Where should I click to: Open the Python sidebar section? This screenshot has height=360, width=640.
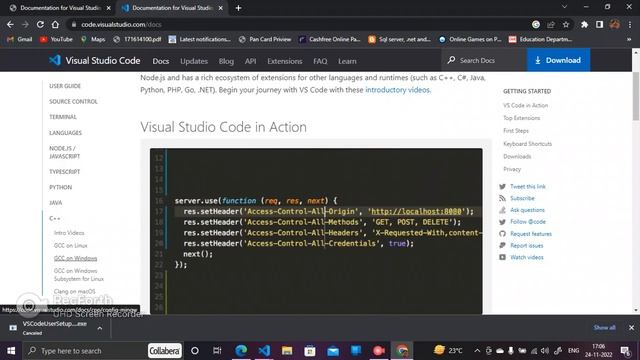(x=60, y=187)
